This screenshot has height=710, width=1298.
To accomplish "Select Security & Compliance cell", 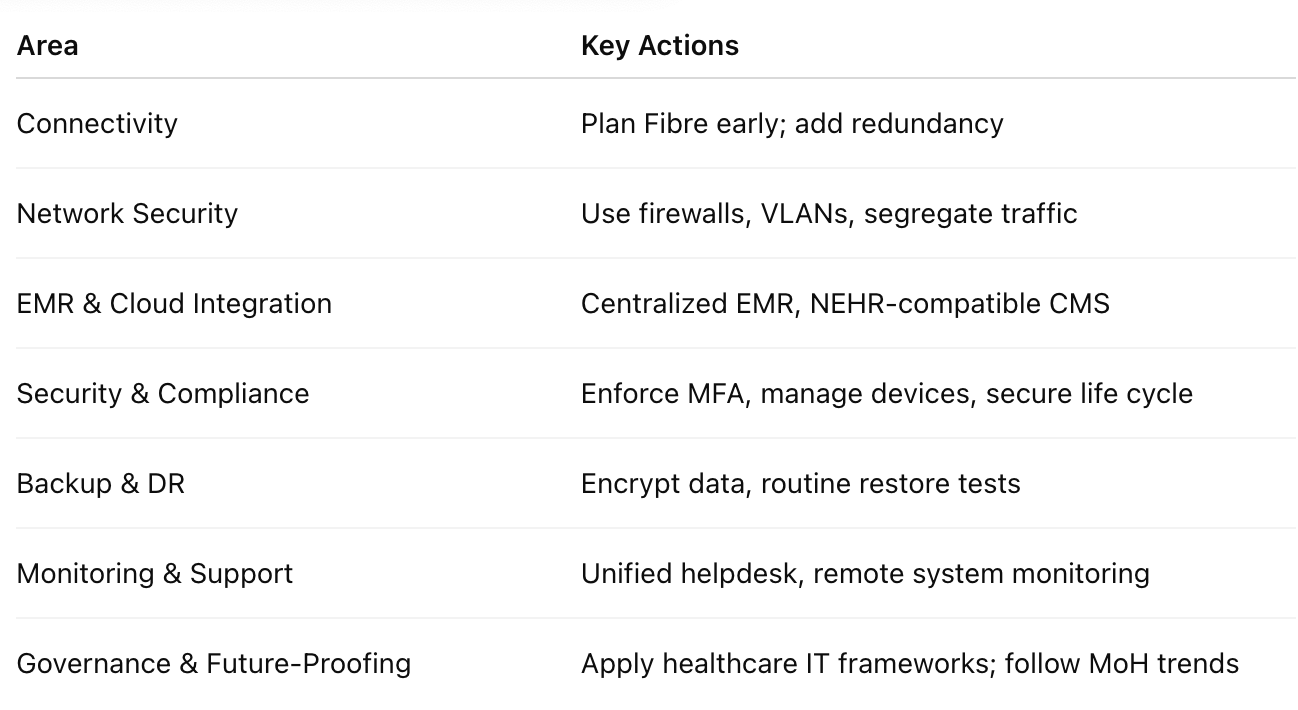I will (163, 394).
